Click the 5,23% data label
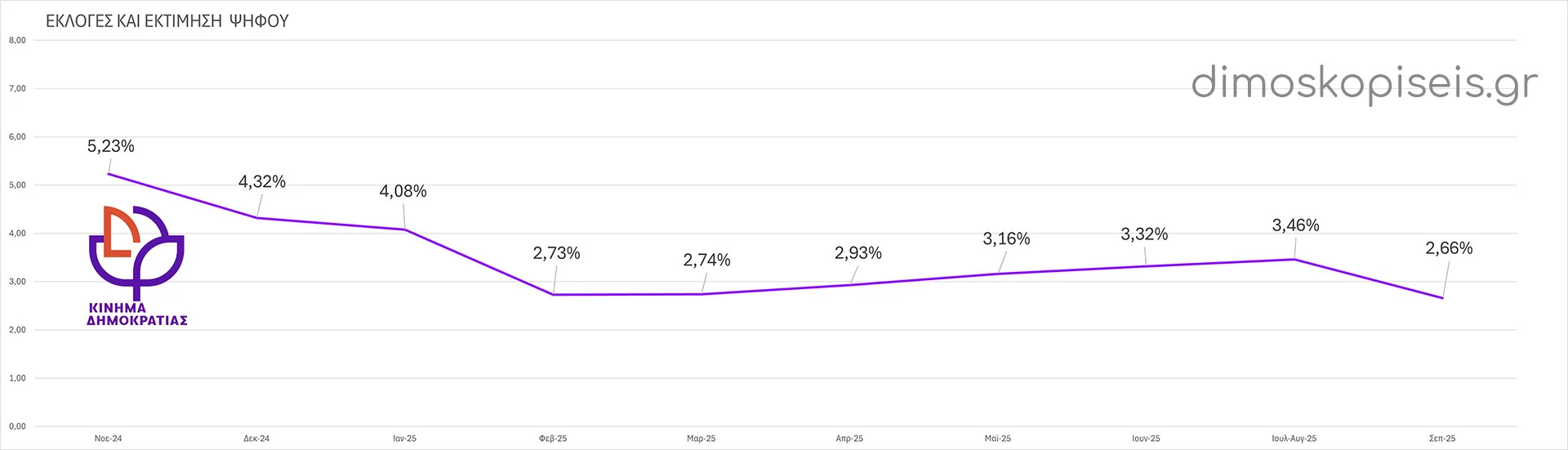 [111, 146]
